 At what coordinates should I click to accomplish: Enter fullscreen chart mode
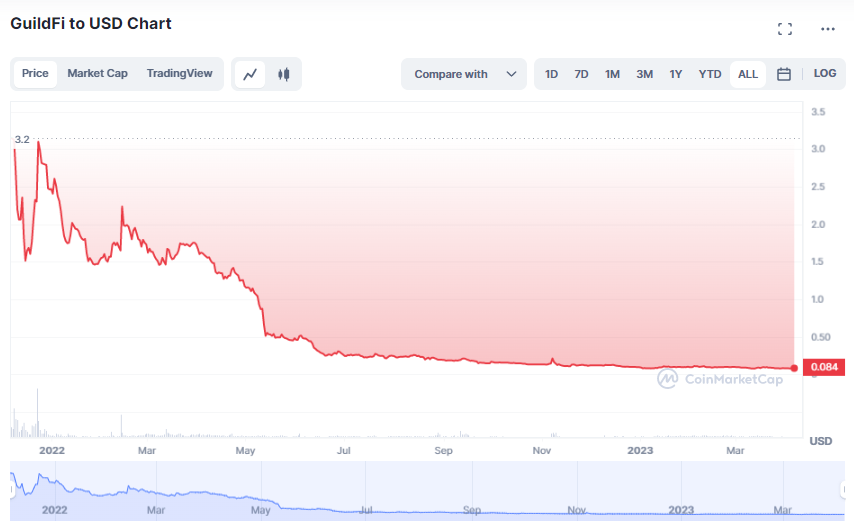(x=785, y=29)
